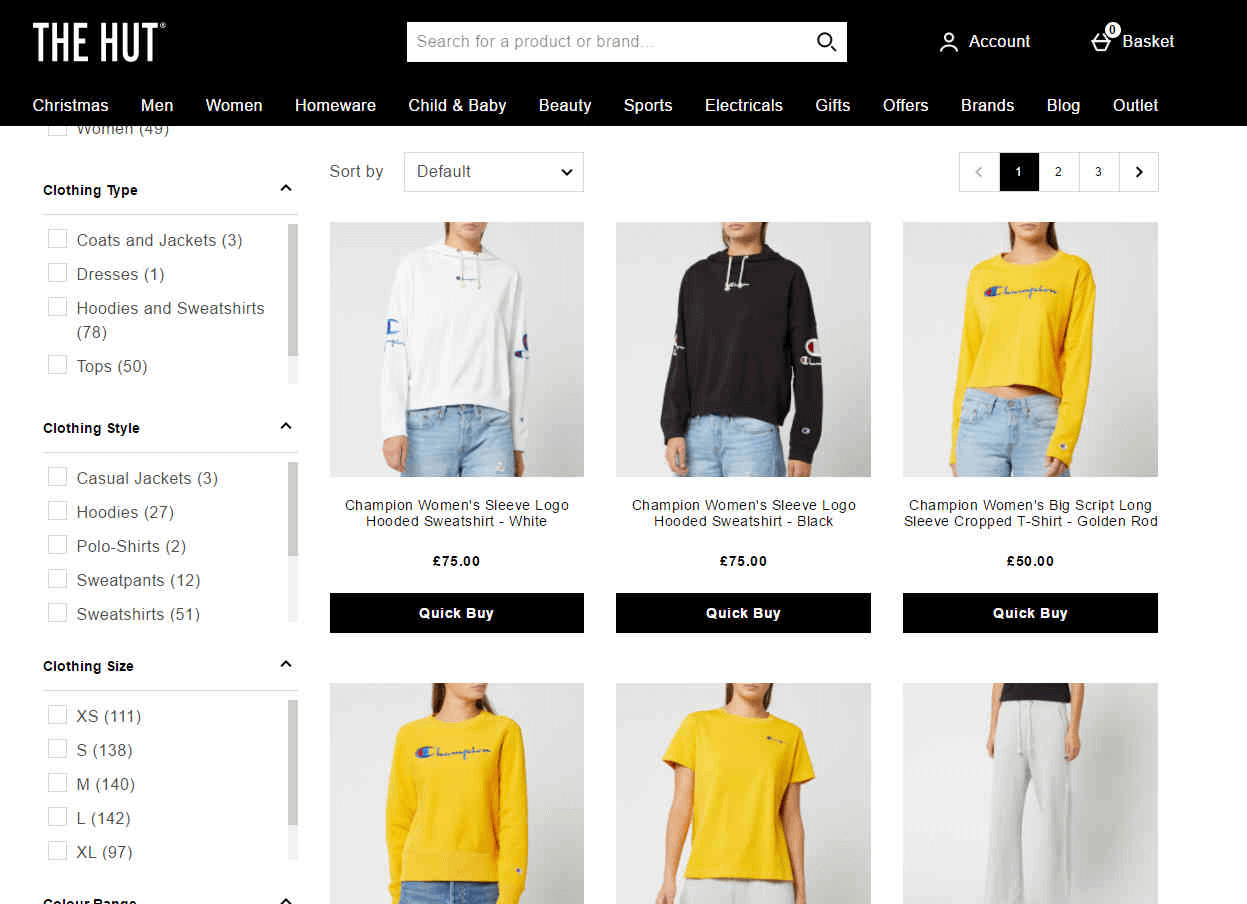Image resolution: width=1247 pixels, height=904 pixels.
Task: Open Sleeve Logo Hooded Sweatshirt - Black link
Action: click(743, 513)
